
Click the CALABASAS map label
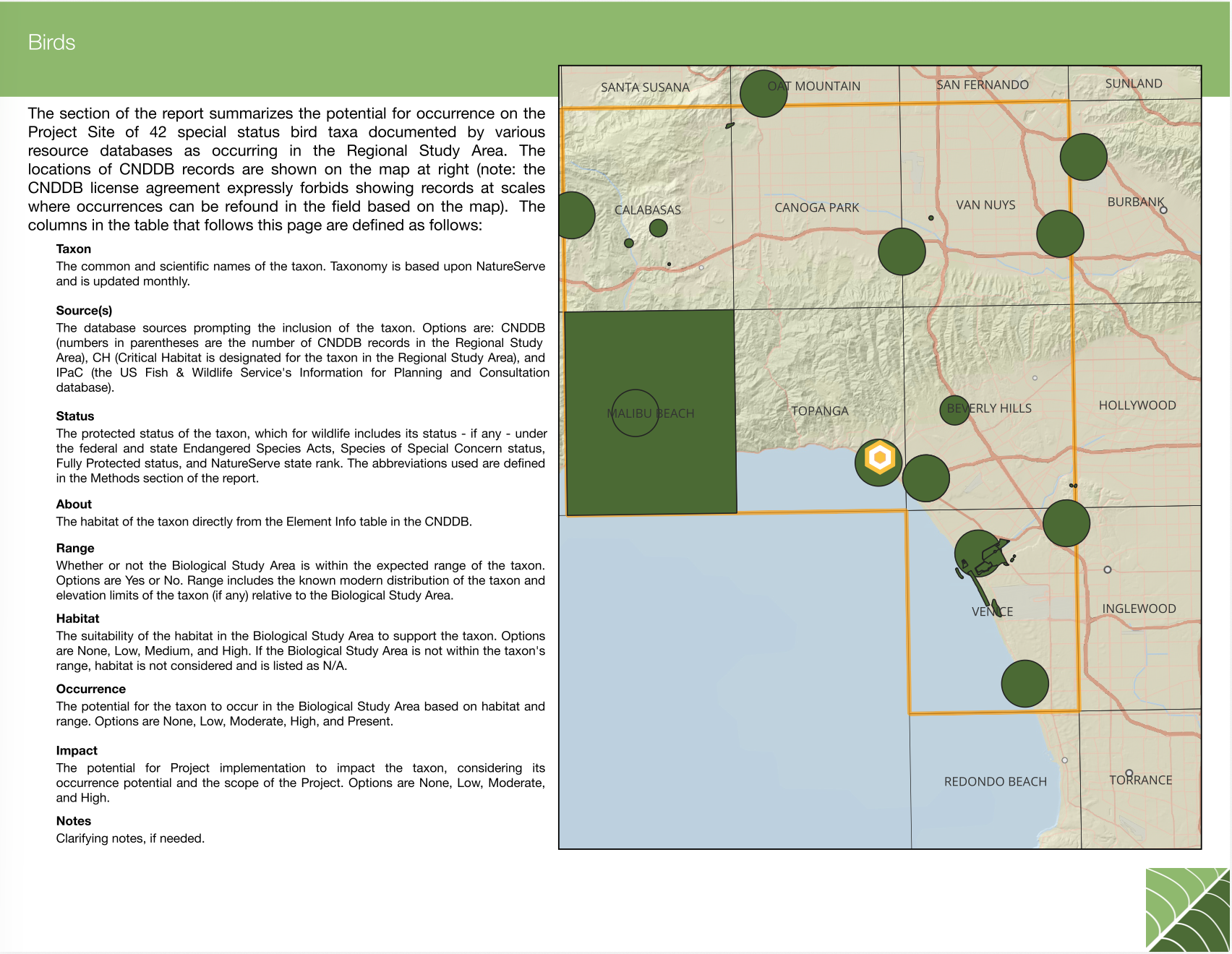pyautogui.click(x=648, y=210)
